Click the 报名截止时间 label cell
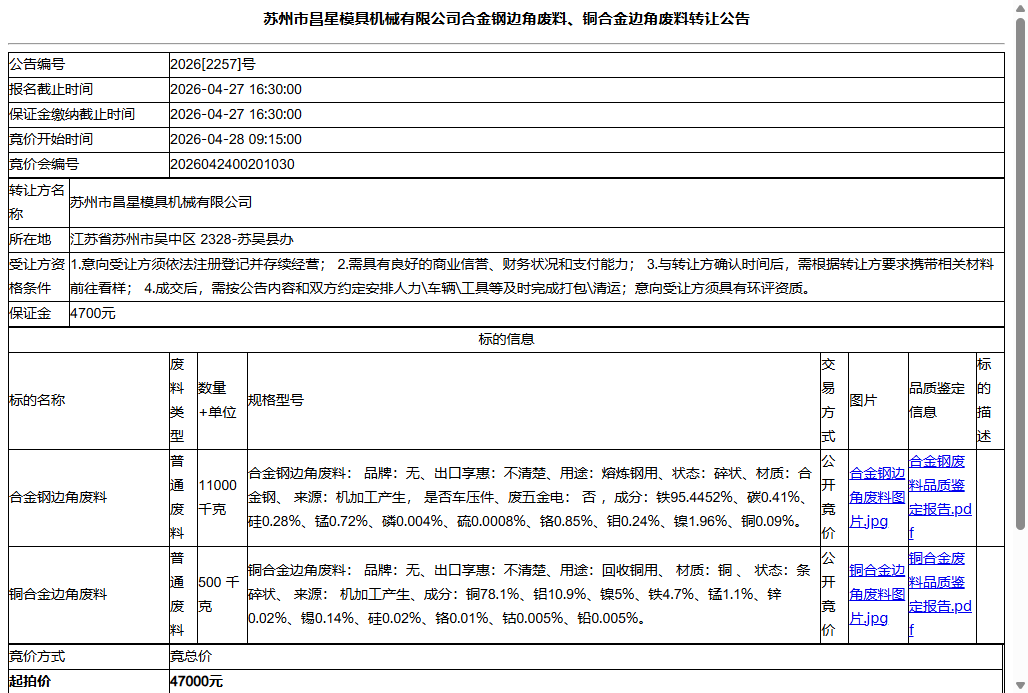This screenshot has width=1028, height=693. (89, 89)
